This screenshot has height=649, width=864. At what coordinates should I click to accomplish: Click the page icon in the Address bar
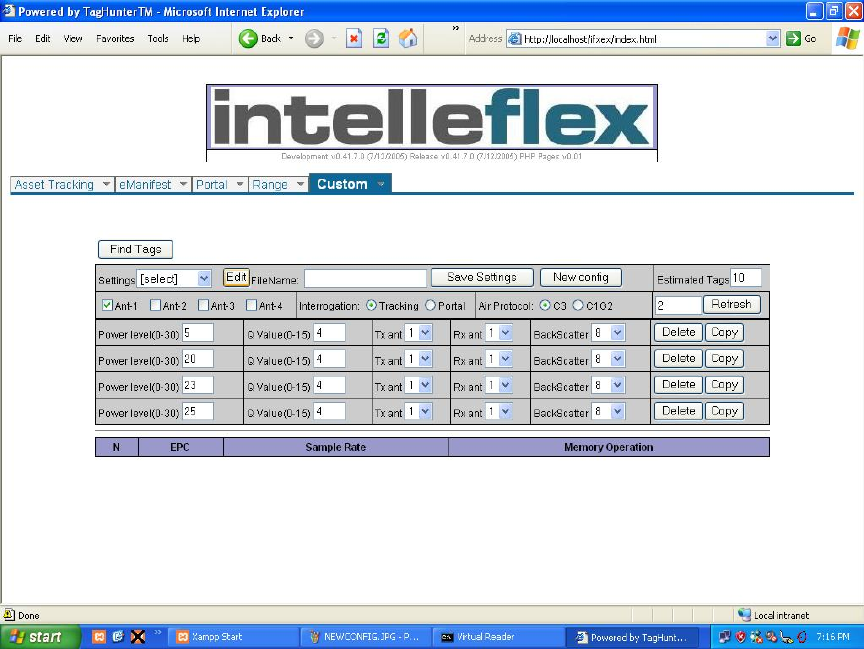click(514, 39)
